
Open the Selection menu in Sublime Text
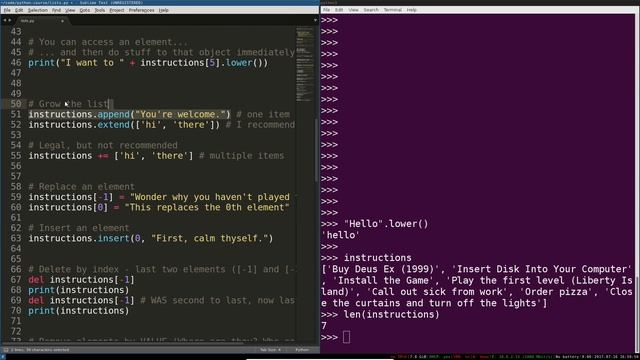click(38, 10)
